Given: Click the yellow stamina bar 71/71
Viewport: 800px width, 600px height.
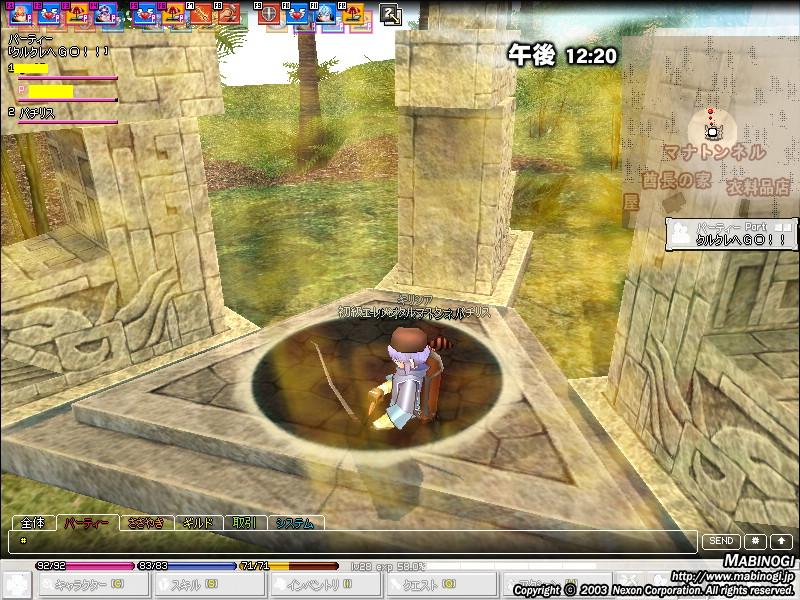Looking at the screenshot, I should (289, 566).
